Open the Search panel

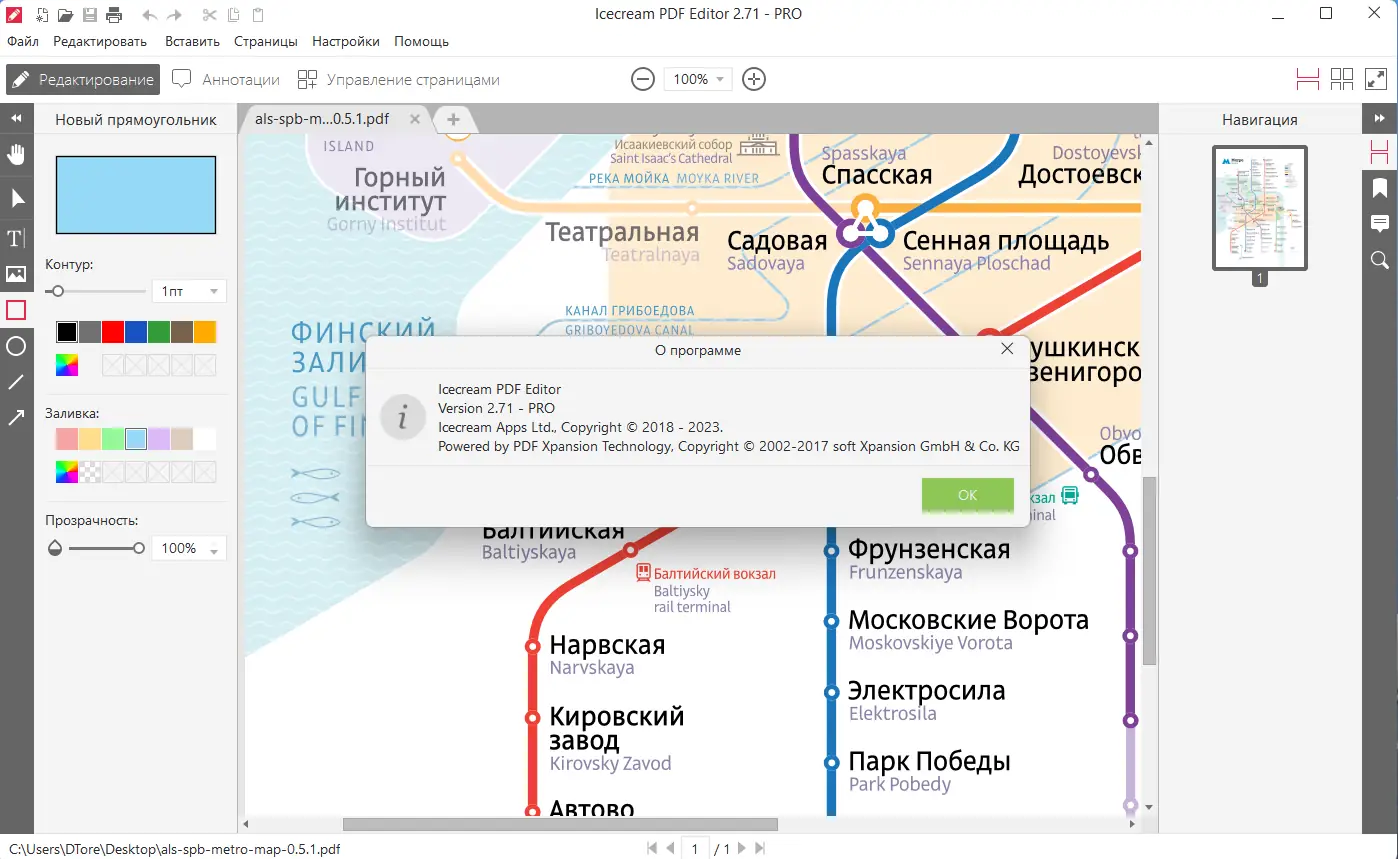[x=1381, y=260]
